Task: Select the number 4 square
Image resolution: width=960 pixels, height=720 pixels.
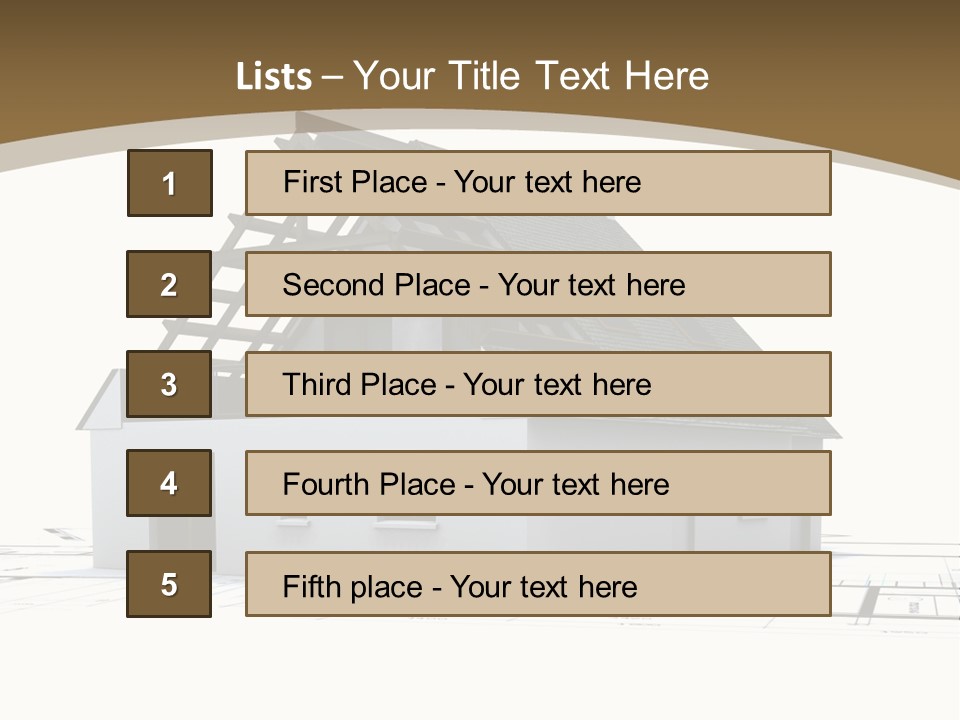Action: coord(169,483)
